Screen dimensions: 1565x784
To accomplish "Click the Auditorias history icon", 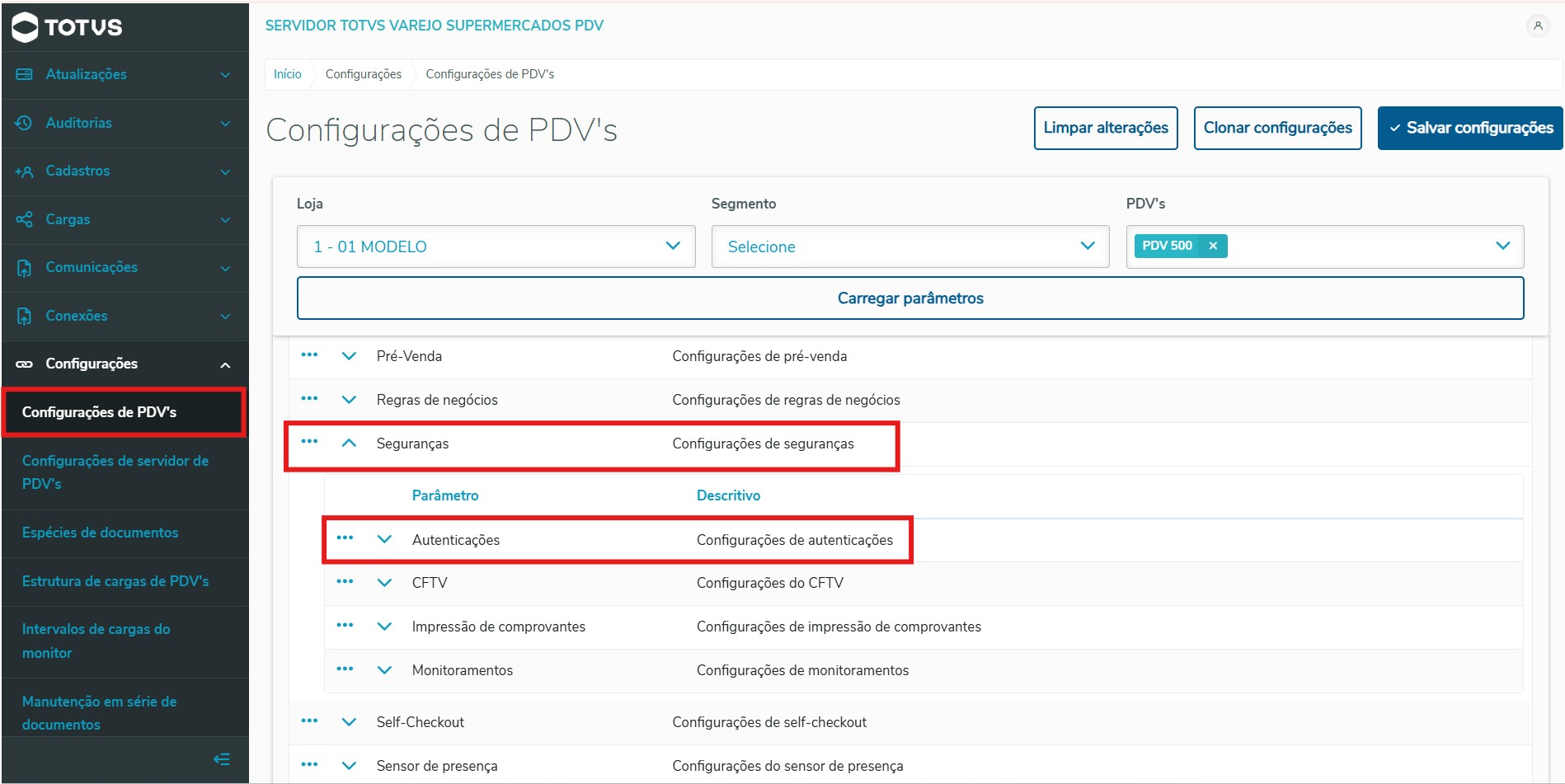I will point(24,123).
